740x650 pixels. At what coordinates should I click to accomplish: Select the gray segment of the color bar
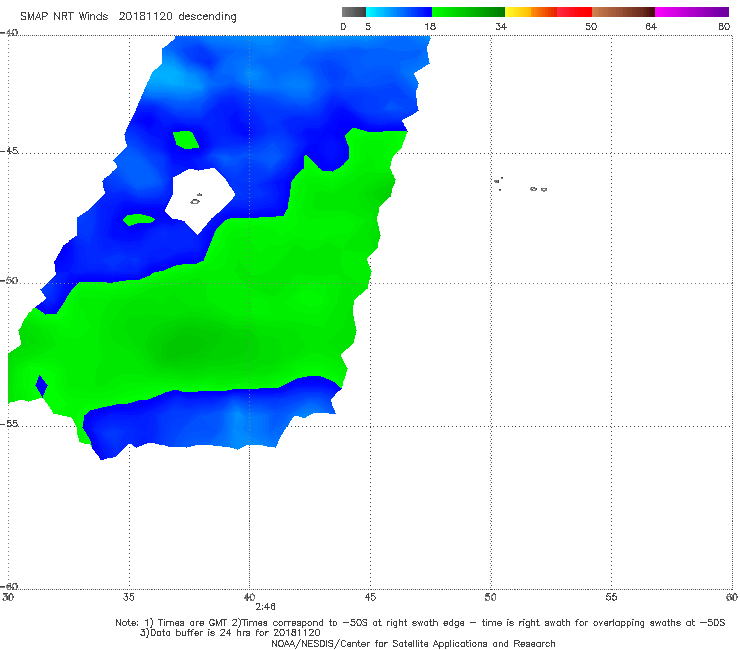pos(354,12)
